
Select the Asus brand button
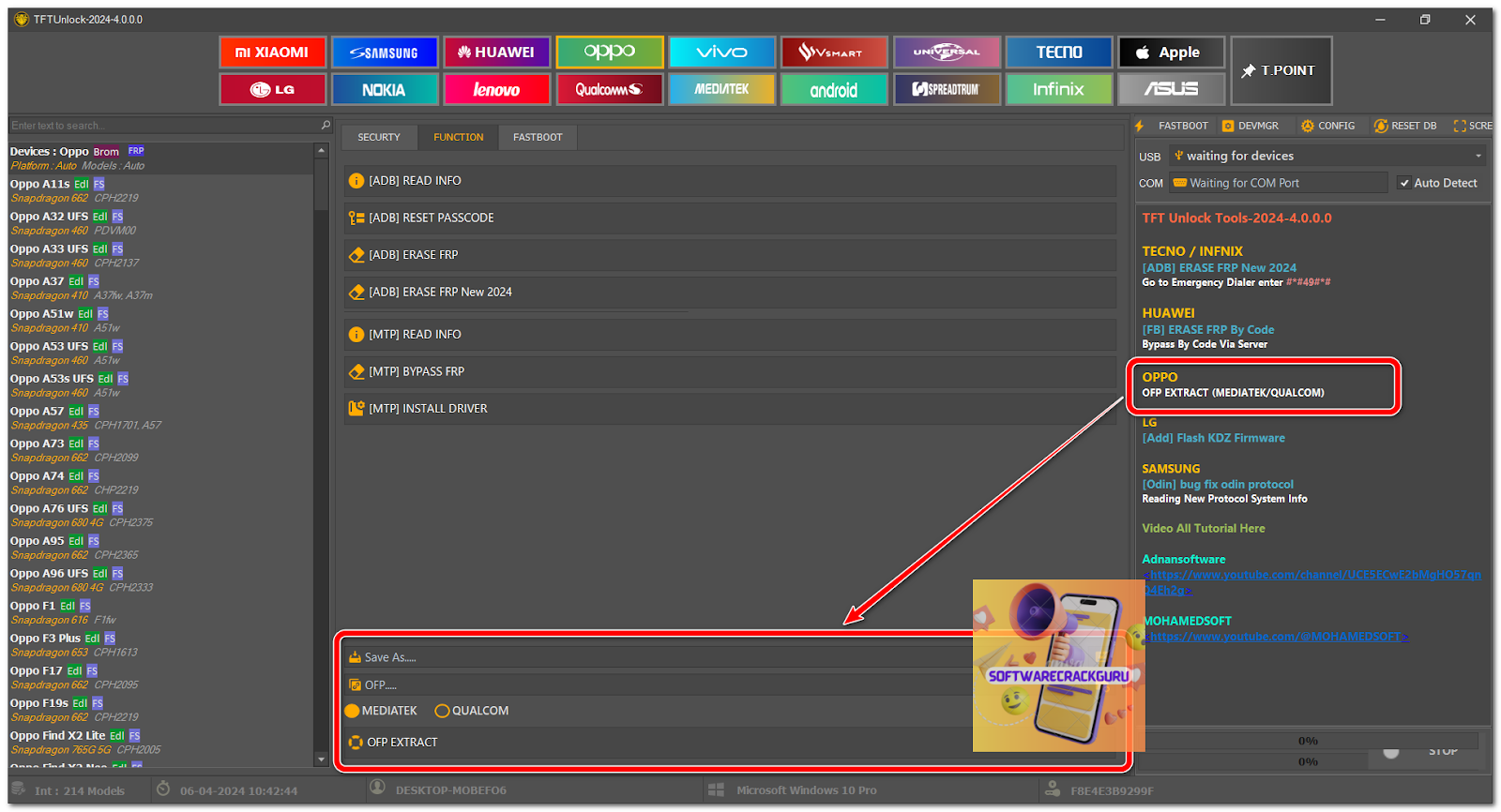[x=1172, y=90]
